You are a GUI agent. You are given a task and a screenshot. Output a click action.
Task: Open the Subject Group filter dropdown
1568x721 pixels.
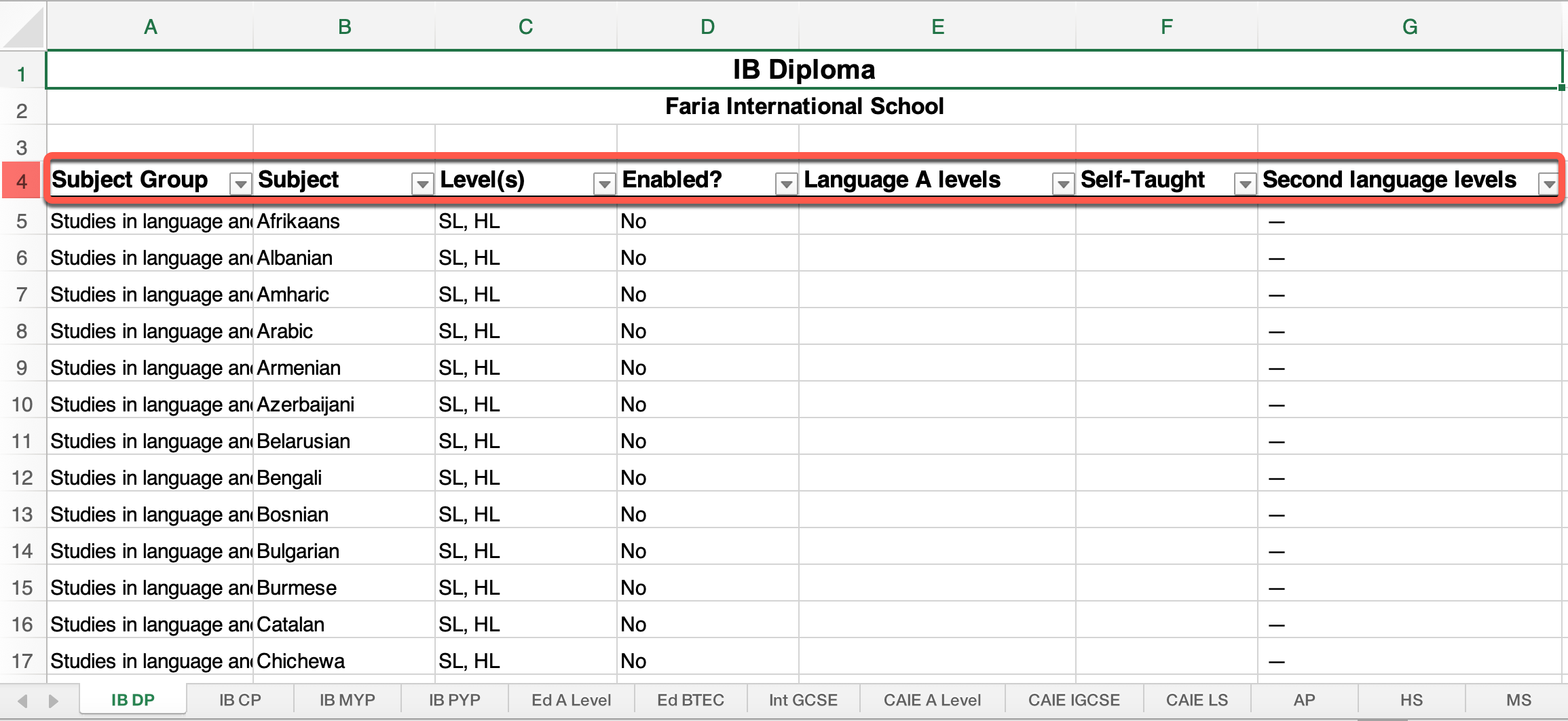tap(240, 183)
